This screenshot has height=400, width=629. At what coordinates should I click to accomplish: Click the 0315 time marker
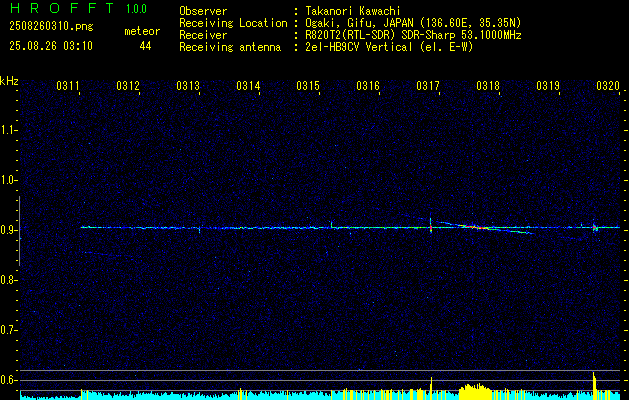coord(308,86)
